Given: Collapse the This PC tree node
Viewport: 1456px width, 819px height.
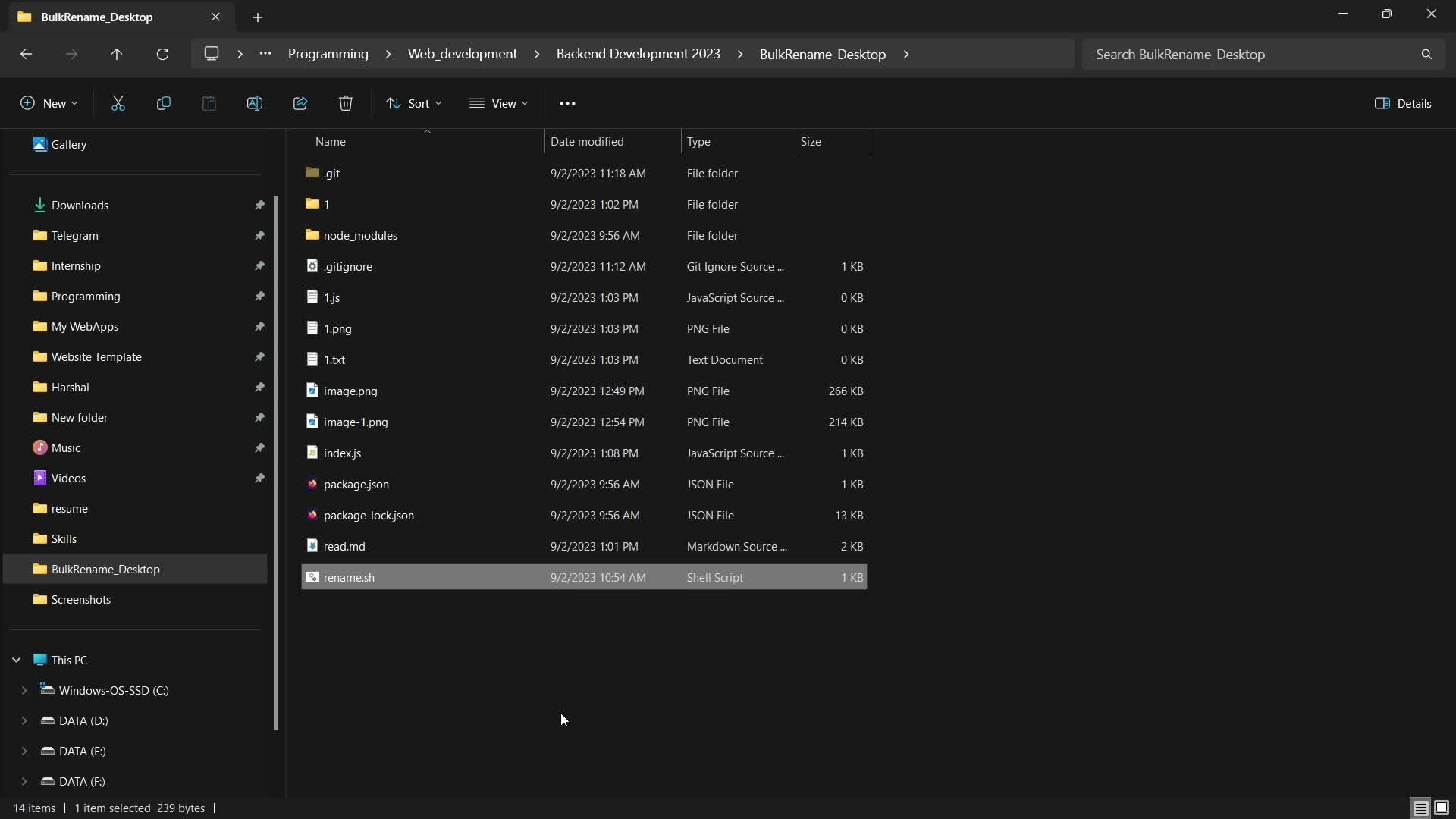Looking at the screenshot, I should [x=16, y=660].
